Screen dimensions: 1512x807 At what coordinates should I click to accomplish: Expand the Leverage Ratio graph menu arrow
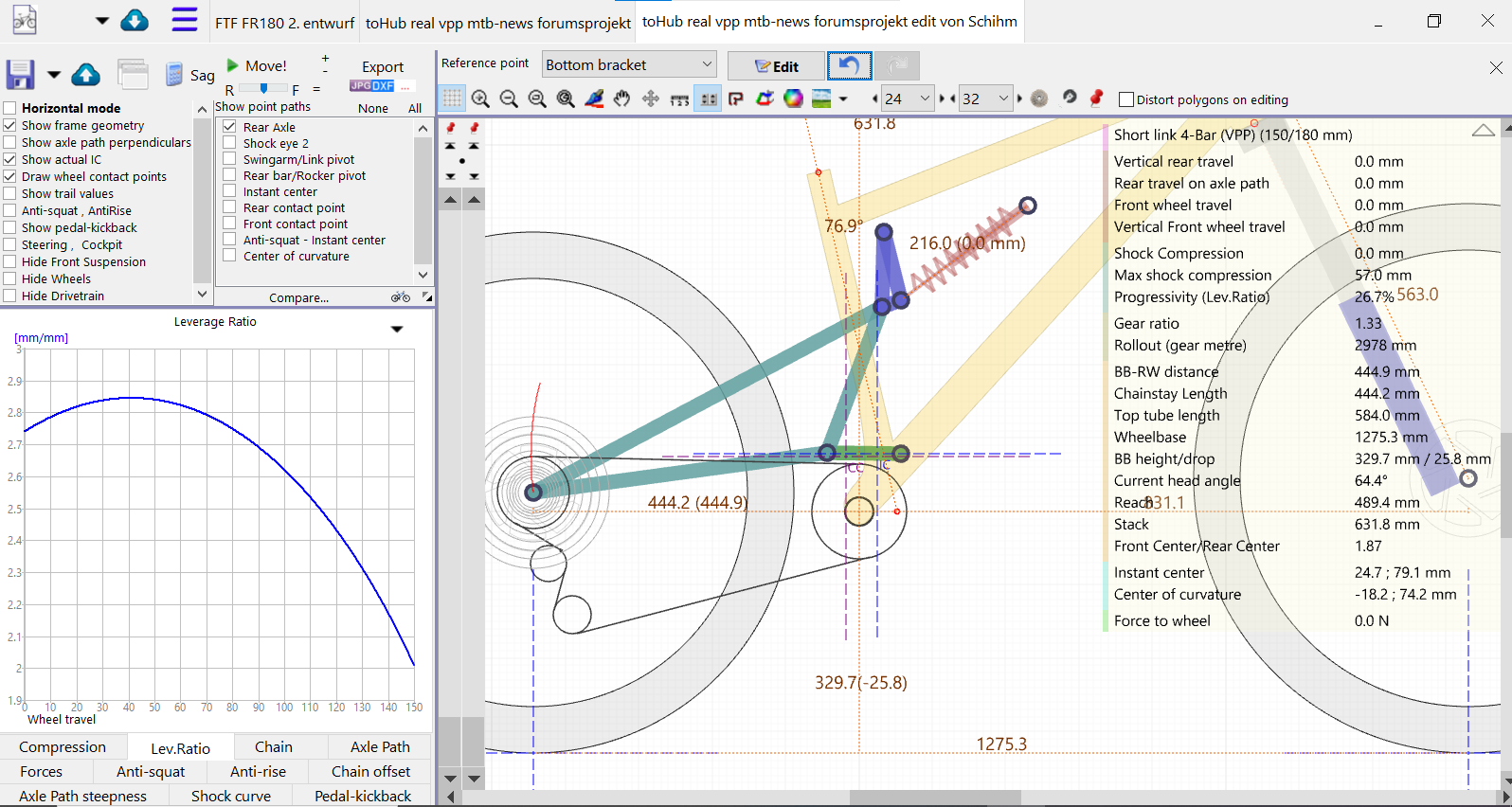click(397, 329)
